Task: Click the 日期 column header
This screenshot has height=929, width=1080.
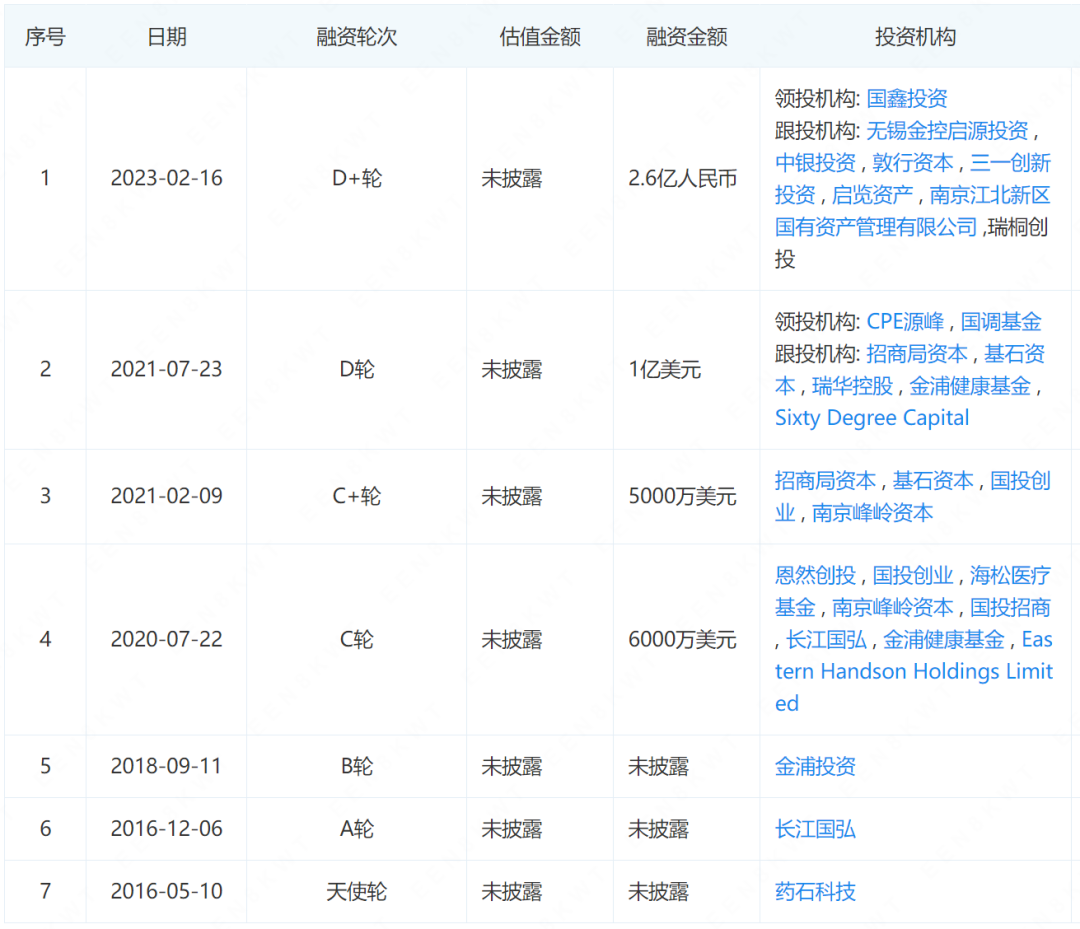Action: click(167, 36)
